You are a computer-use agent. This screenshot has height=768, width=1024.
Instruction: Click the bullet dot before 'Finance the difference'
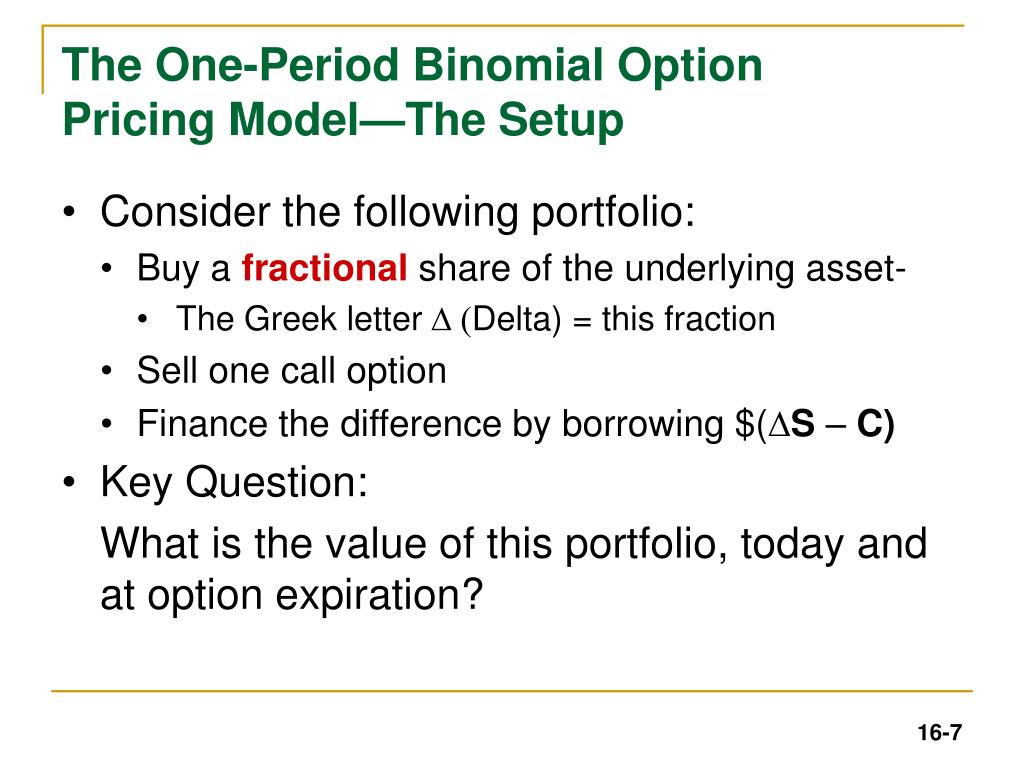coord(107,424)
